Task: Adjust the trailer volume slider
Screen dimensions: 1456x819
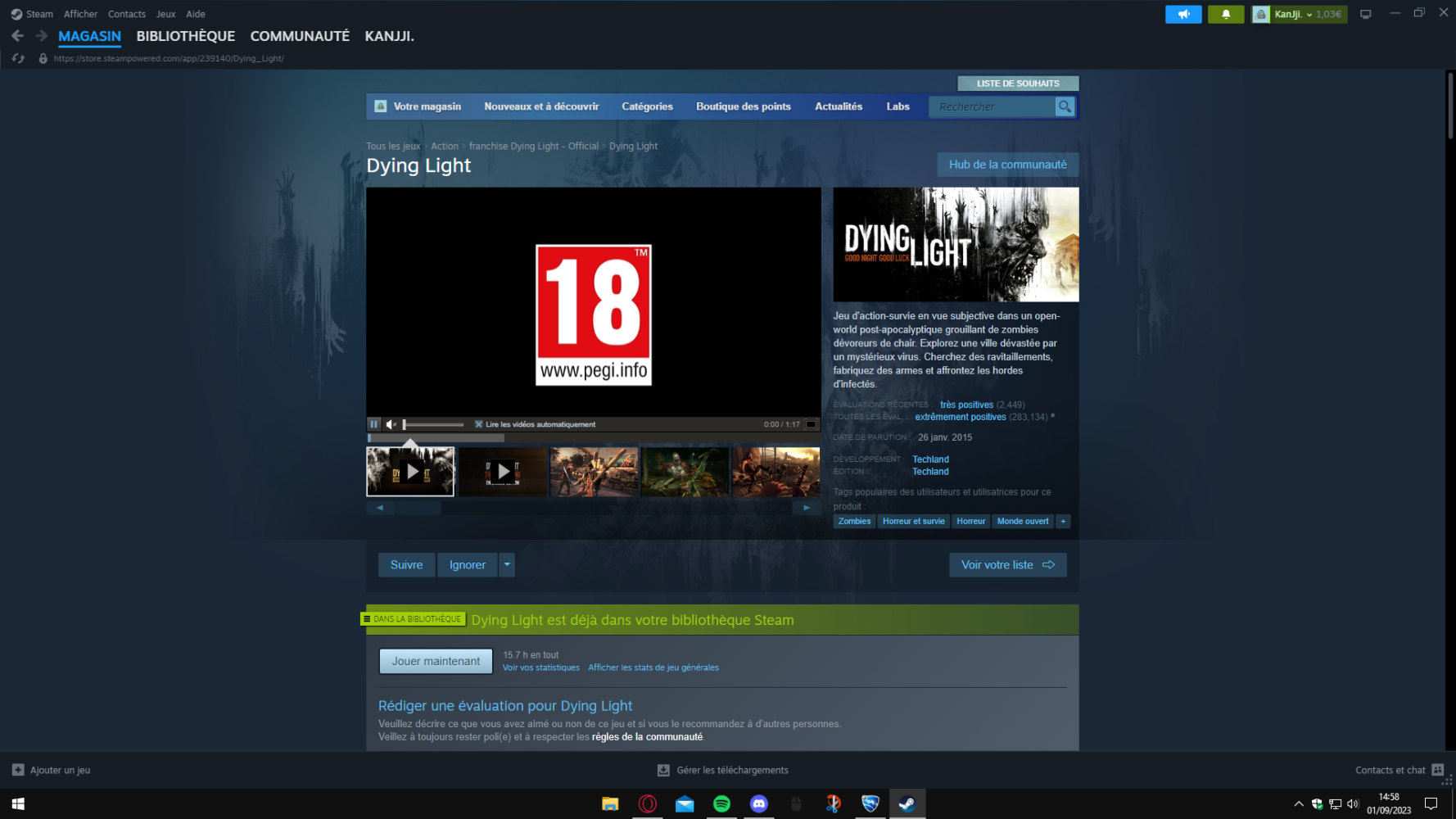Action: tap(433, 424)
